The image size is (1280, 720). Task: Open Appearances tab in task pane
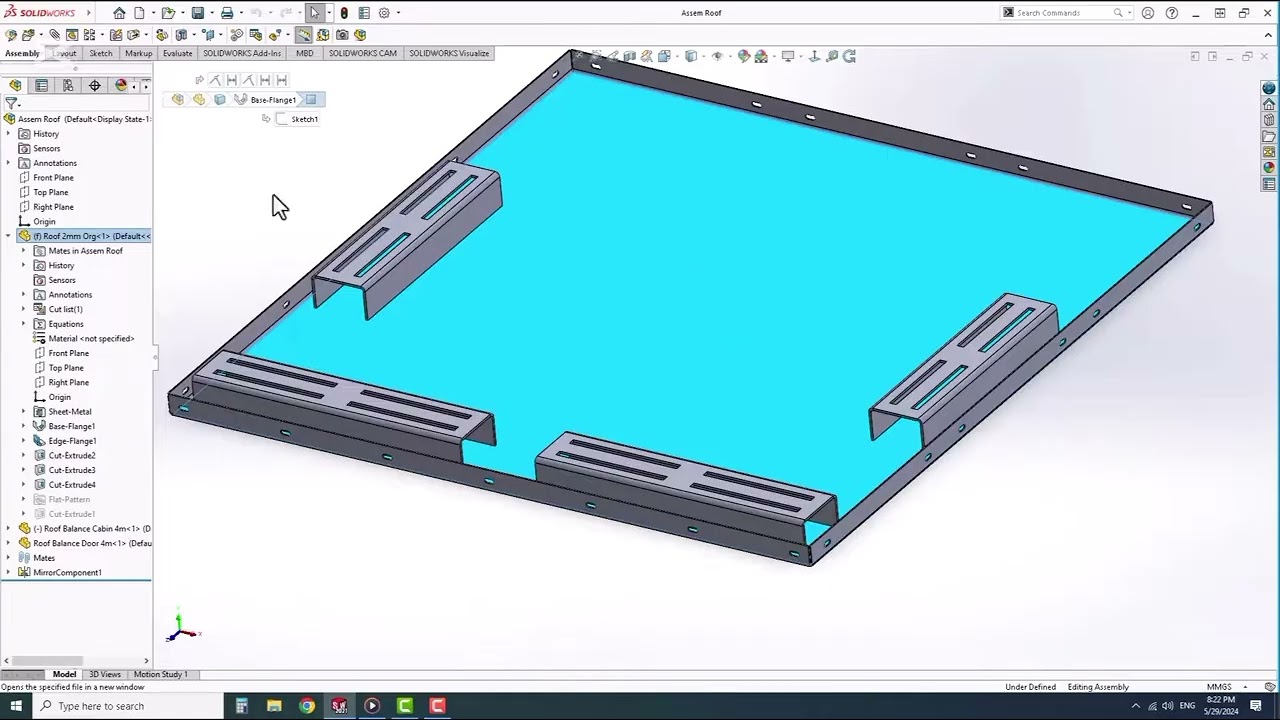(1269, 168)
